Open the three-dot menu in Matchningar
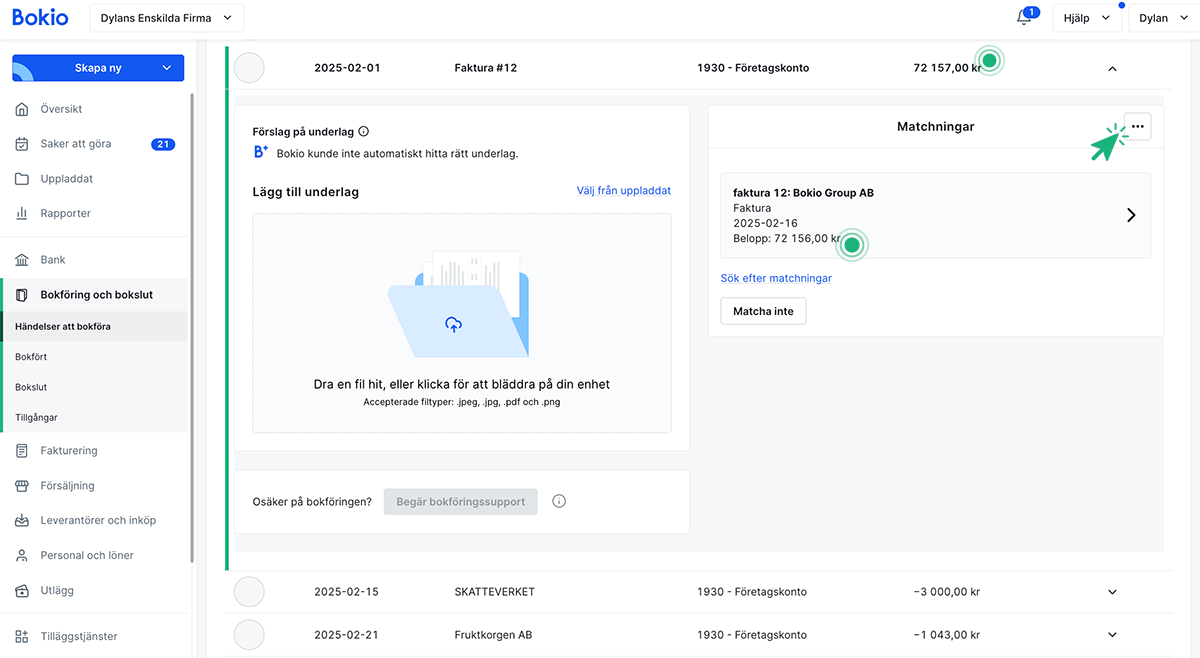The image size is (1200, 658). click(1137, 126)
